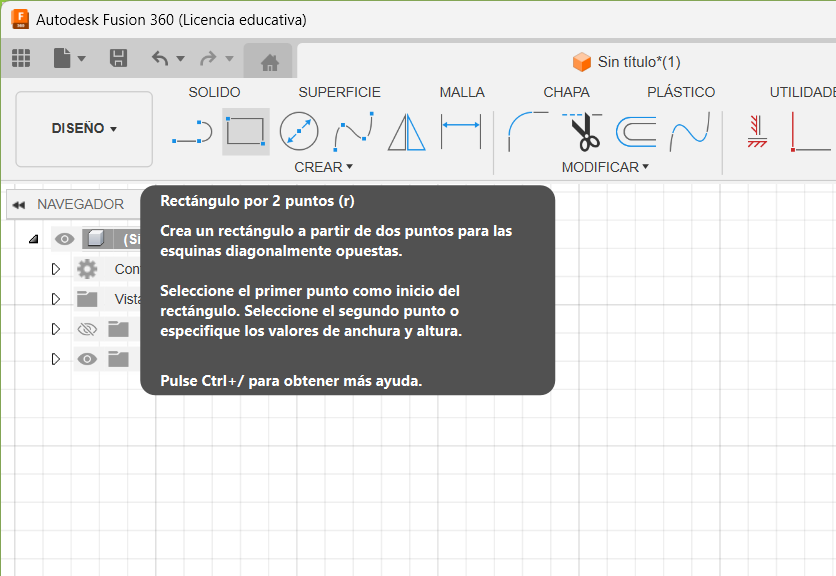This screenshot has width=836, height=576.
Task: Select the Spline curve tool
Action: click(353, 132)
